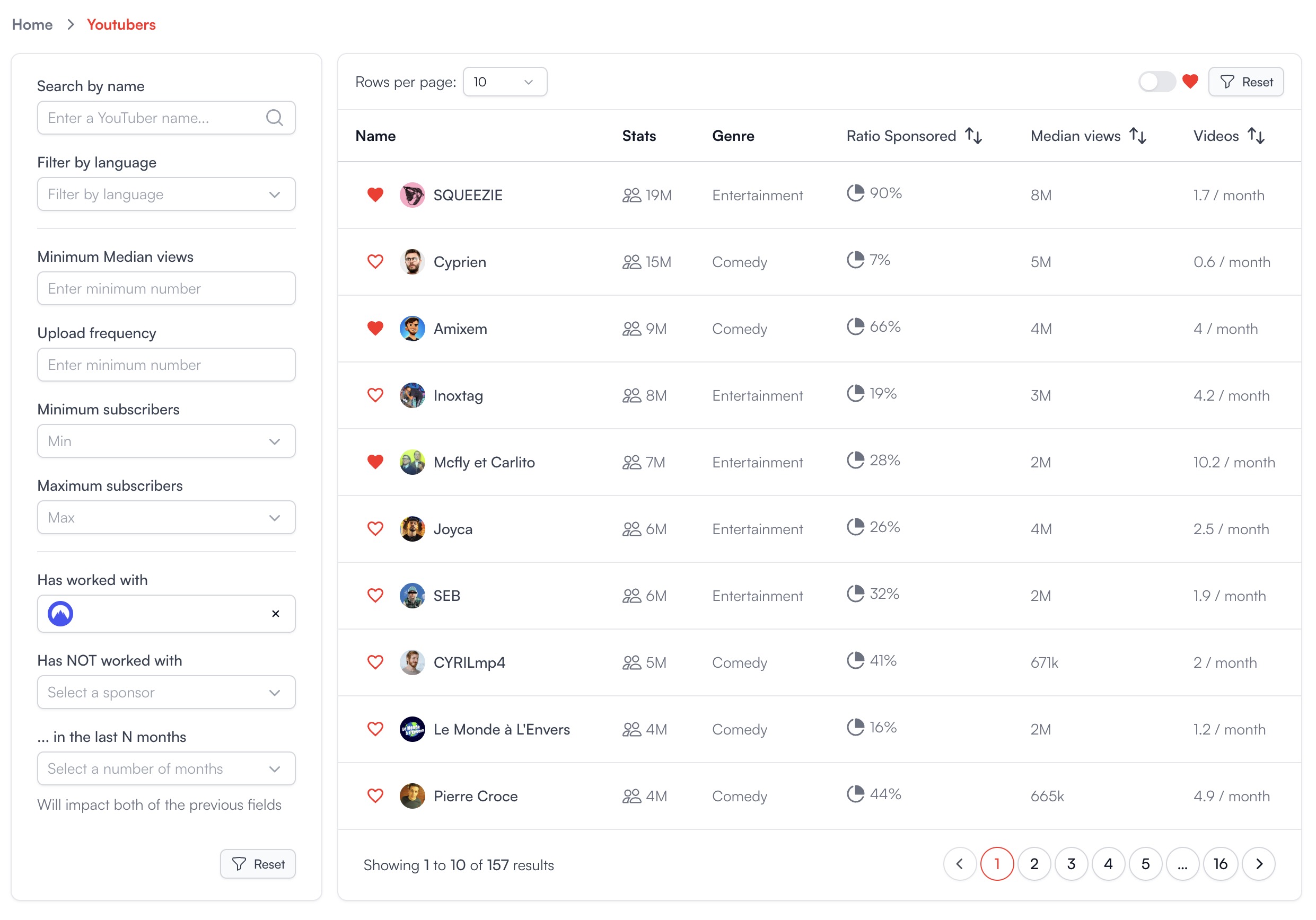Viewport: 1316px width, 920px height.
Task: Click SEB's profile picture
Action: coord(412,596)
